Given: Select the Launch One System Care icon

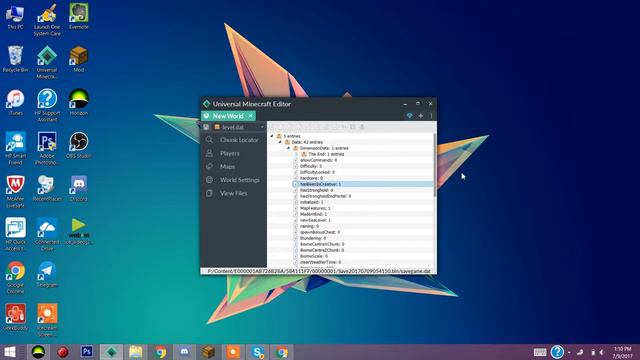Looking at the screenshot, I should [47, 19].
